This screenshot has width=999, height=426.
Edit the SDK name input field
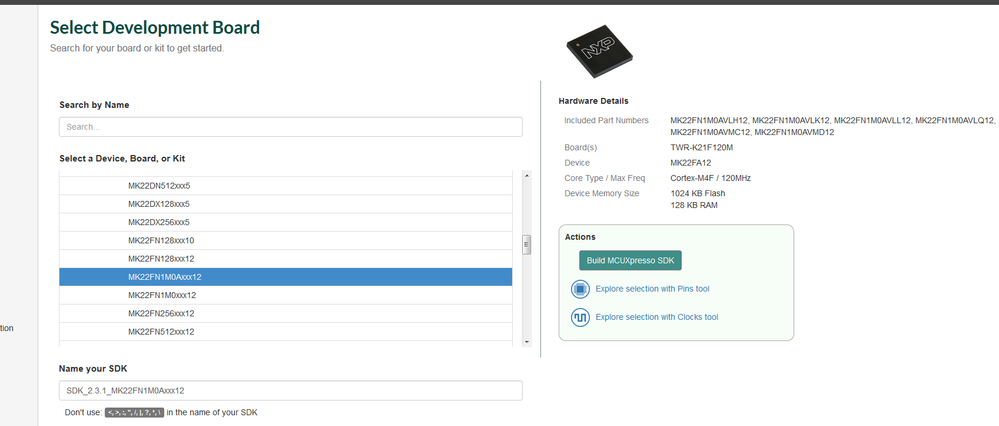click(x=291, y=390)
